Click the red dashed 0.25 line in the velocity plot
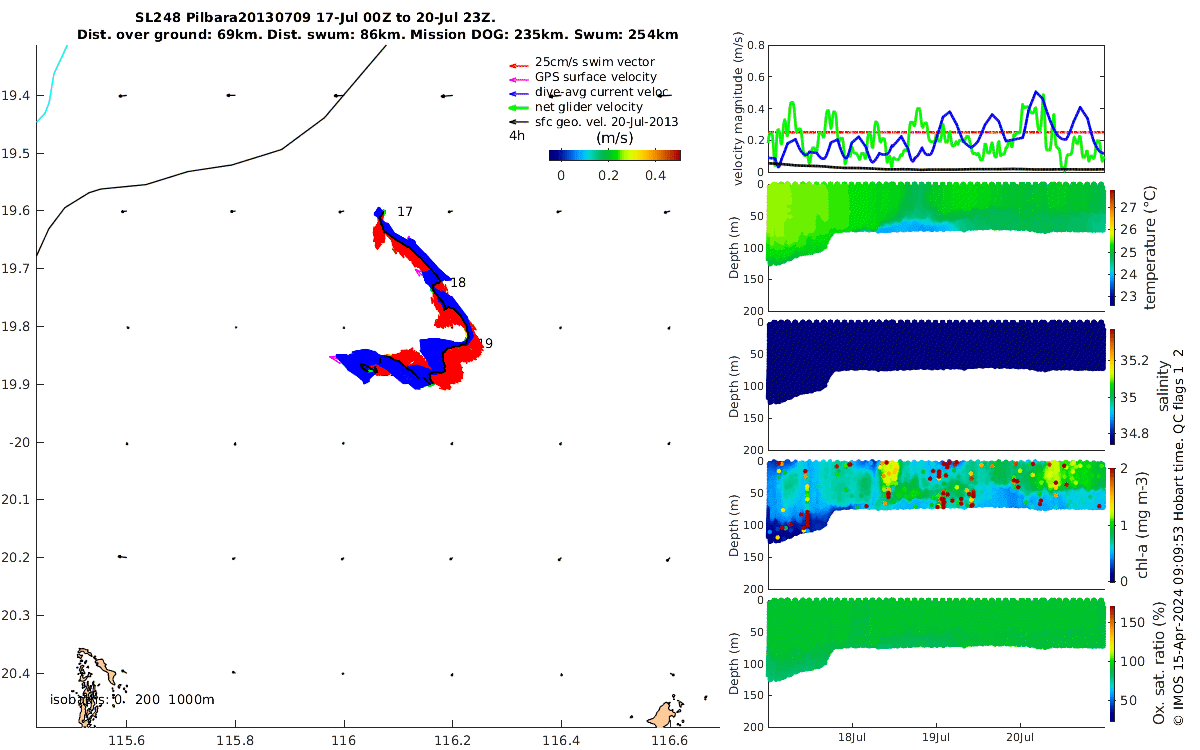Image resolution: width=1200 pixels, height=750 pixels. [936, 132]
